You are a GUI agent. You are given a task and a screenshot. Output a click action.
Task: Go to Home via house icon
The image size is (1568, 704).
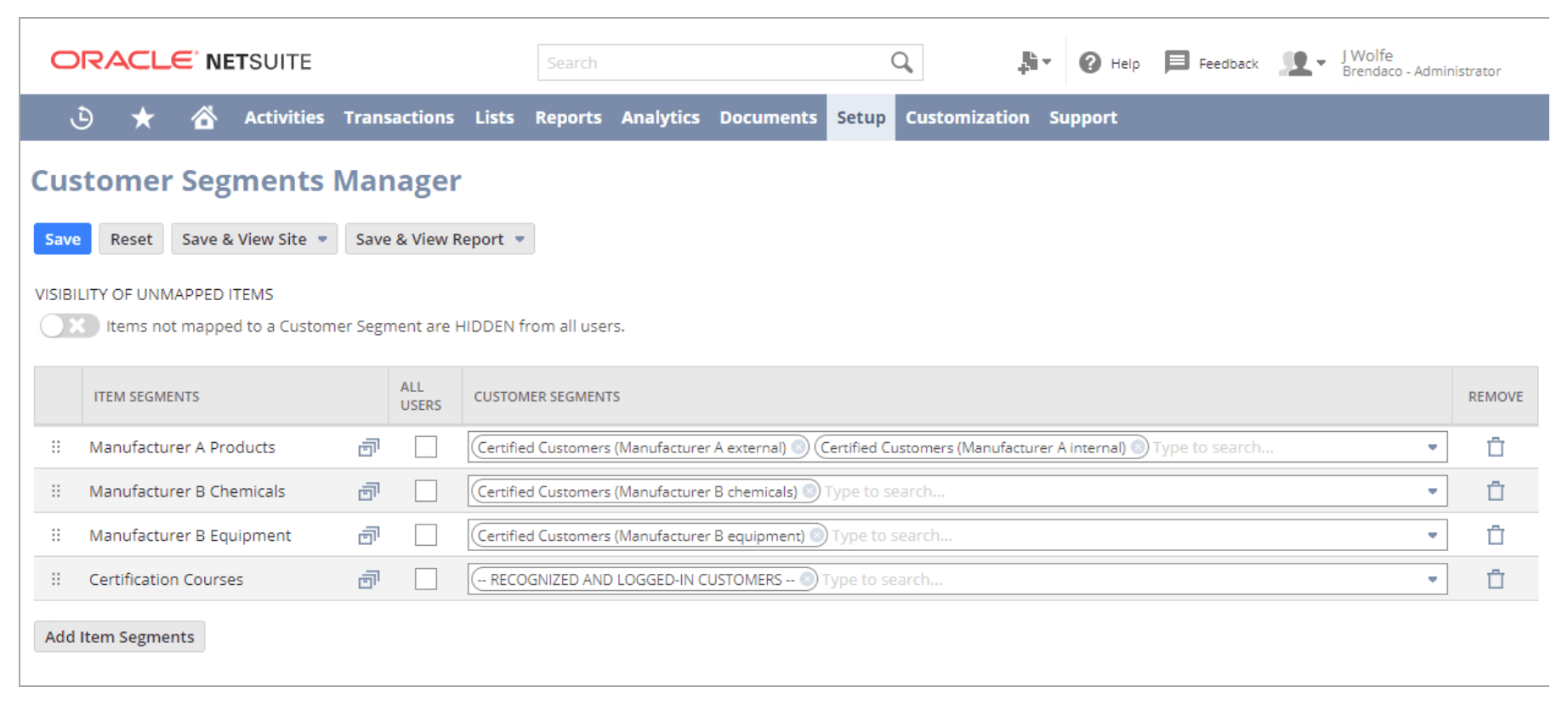[203, 117]
